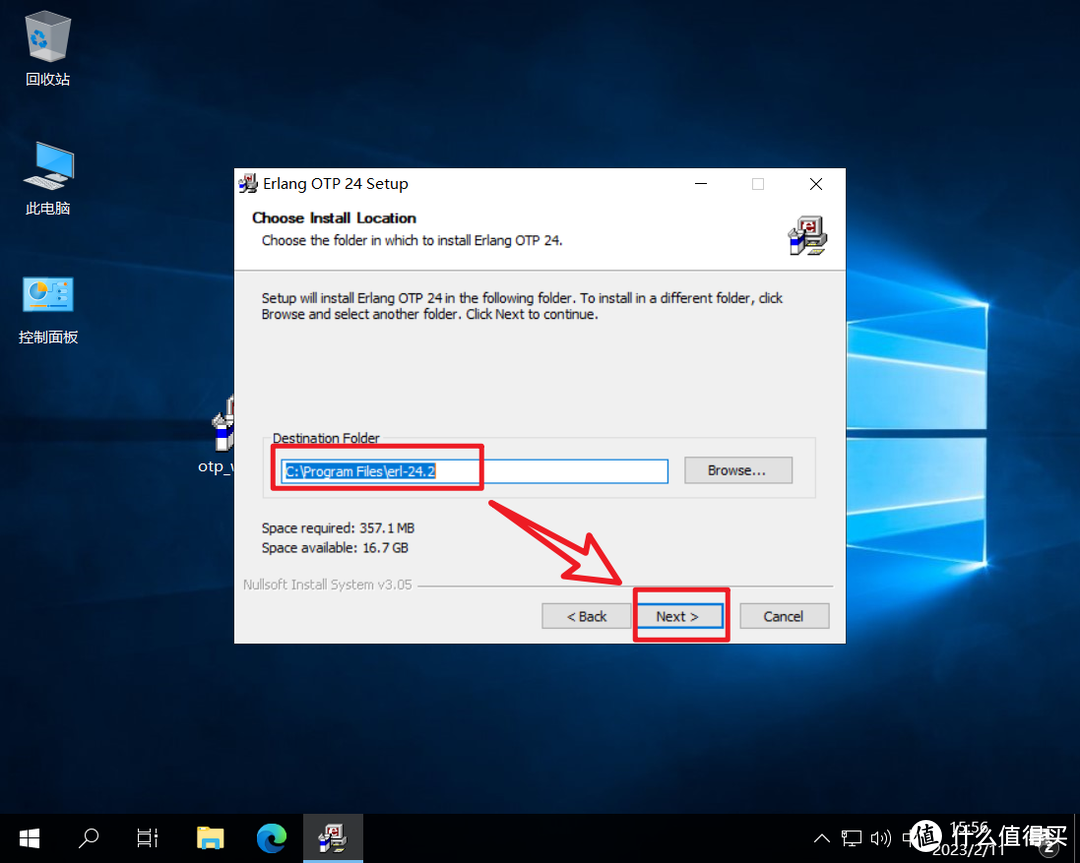Click the volume speaker tray icon
1080x863 pixels.
pyautogui.click(x=880, y=838)
